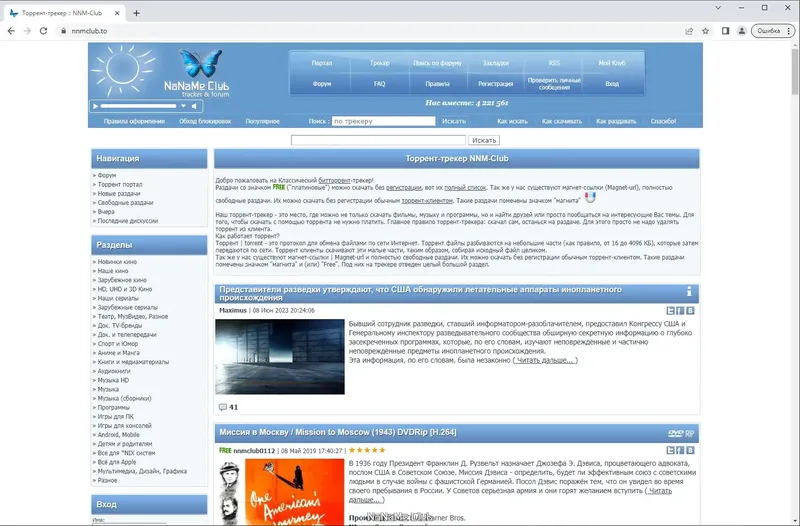The image size is (800, 526).
Task: Click the share page icon in address bar
Action: (x=689, y=31)
